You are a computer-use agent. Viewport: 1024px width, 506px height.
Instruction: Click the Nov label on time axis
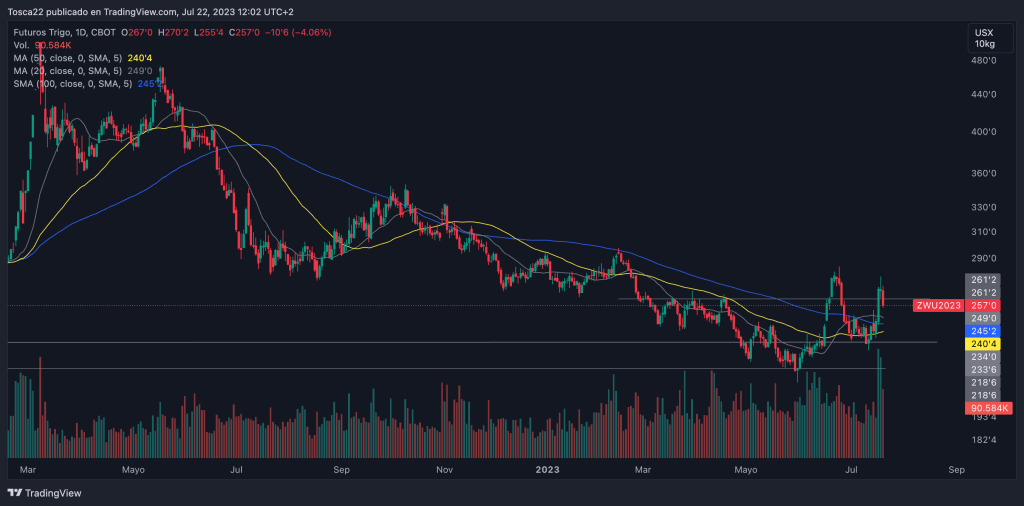pos(446,468)
